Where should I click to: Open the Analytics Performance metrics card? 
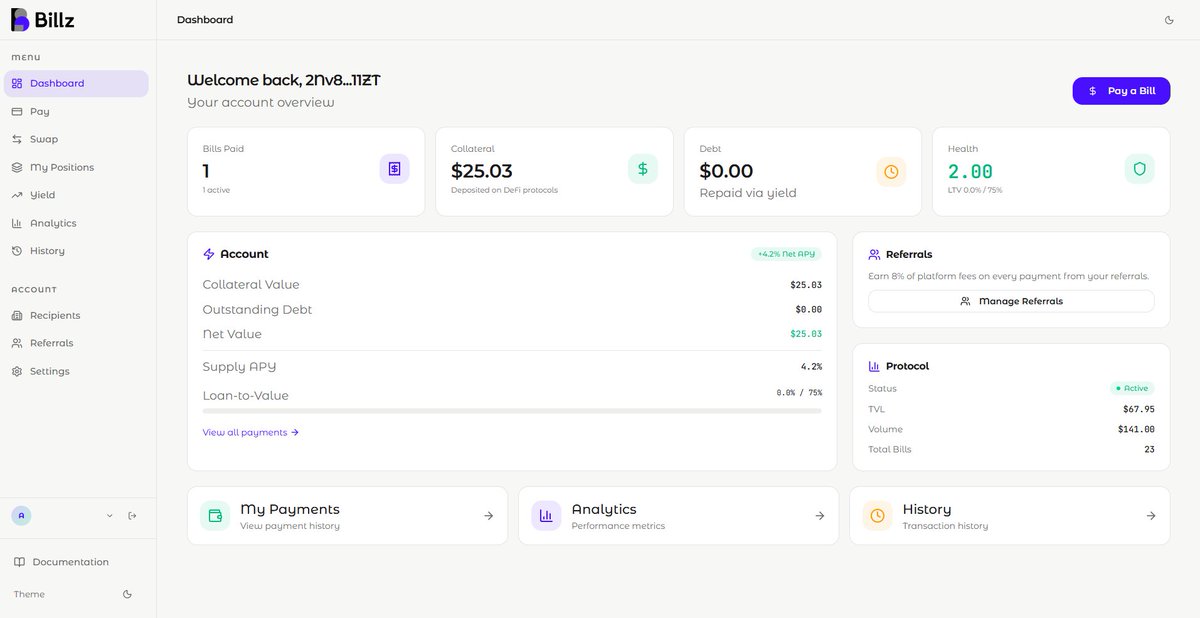[x=678, y=516]
